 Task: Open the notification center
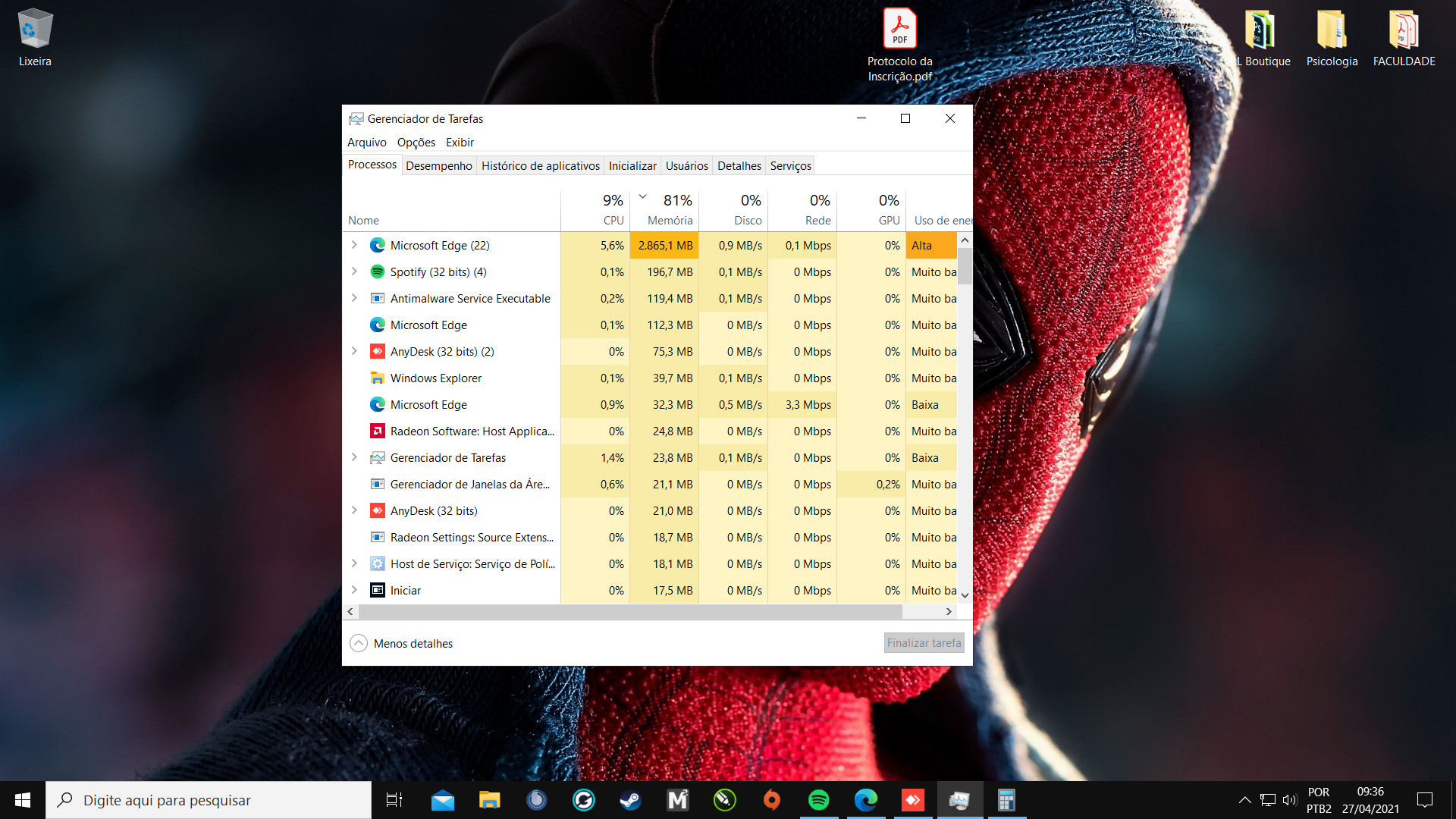[1425, 800]
